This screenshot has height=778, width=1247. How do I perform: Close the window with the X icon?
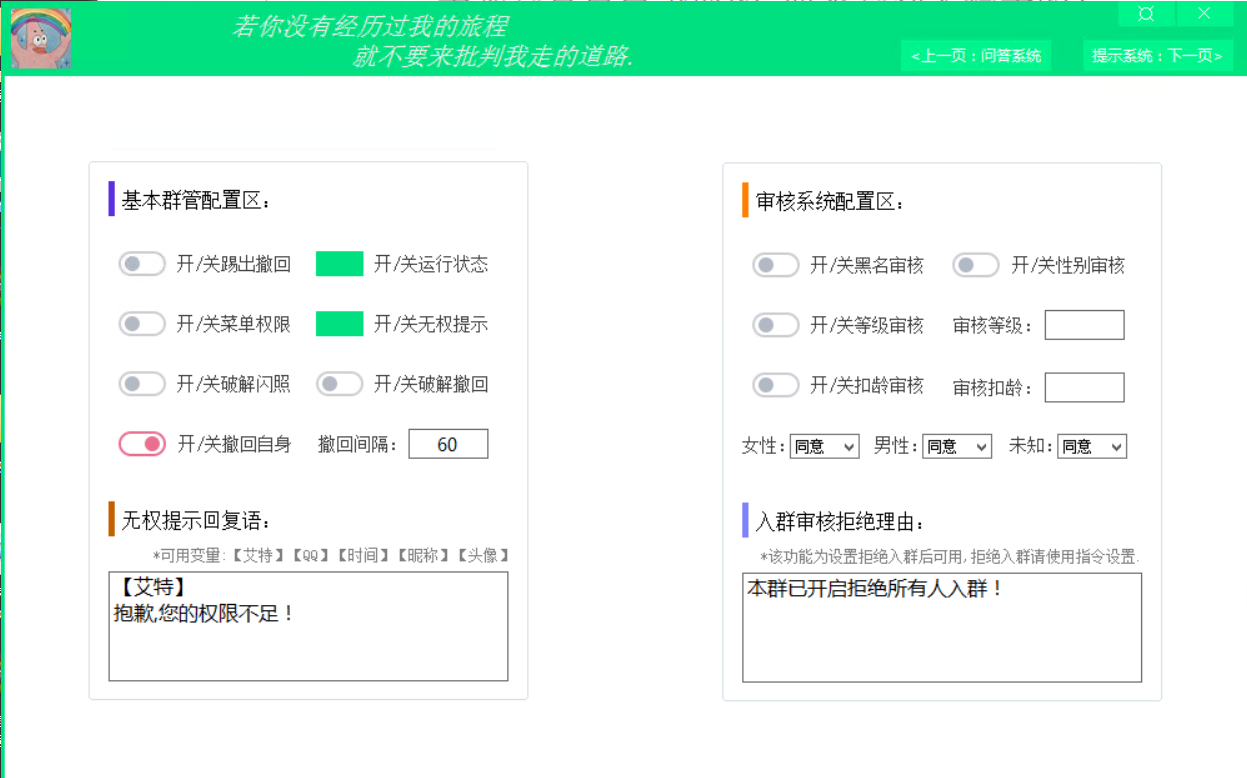point(1204,14)
